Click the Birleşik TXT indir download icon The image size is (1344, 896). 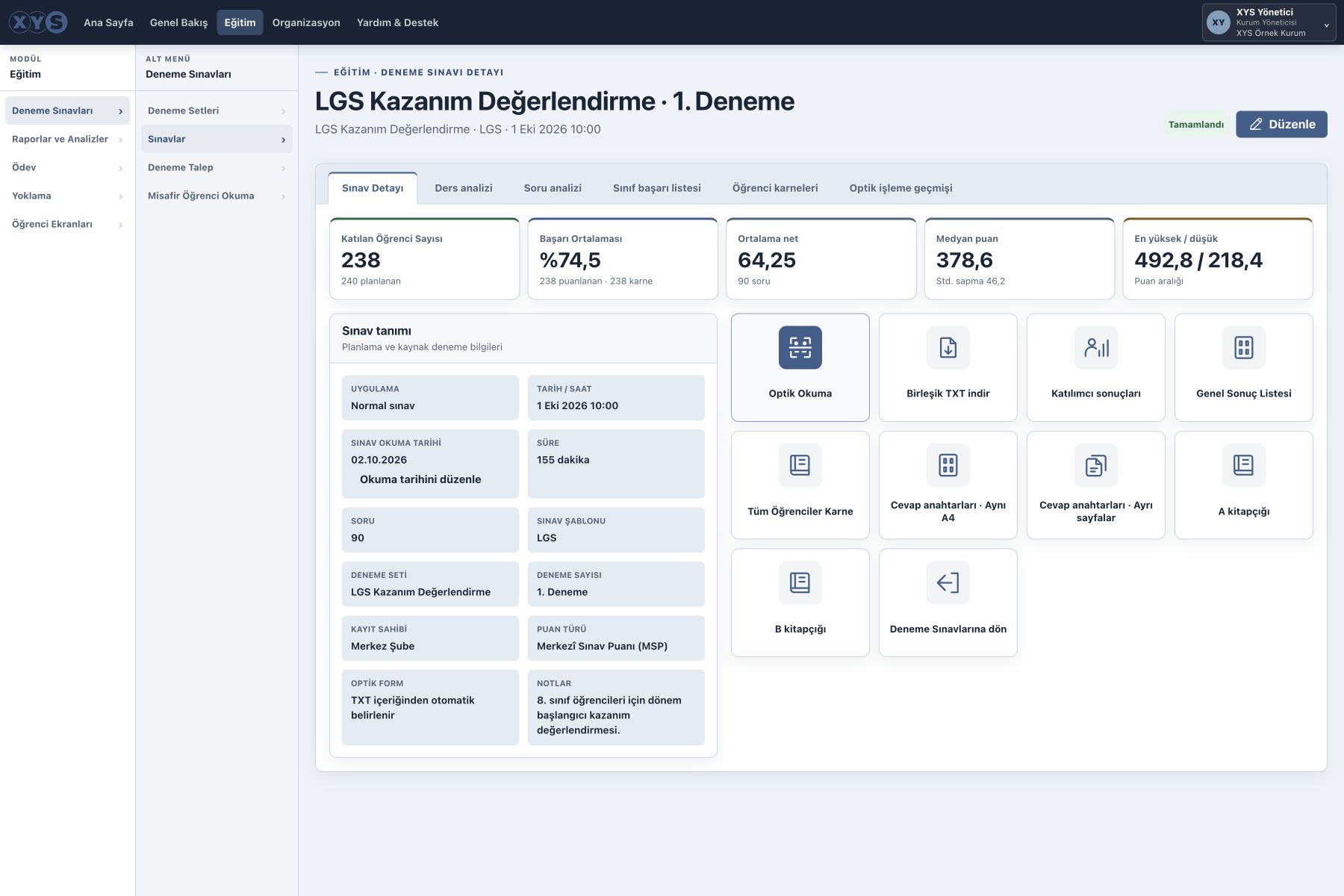pyautogui.click(x=948, y=347)
